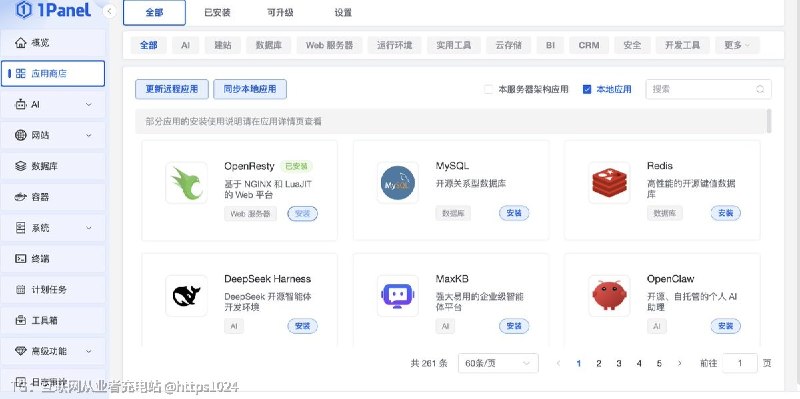Open the MySQL app logo
800x399 pixels.
tap(398, 183)
